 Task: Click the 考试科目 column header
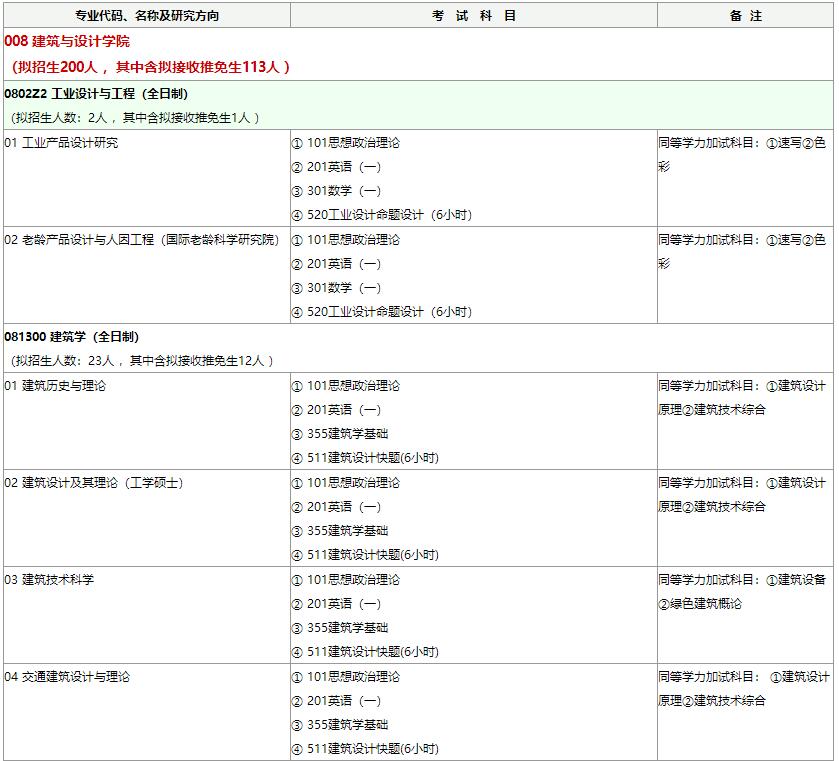click(x=474, y=16)
